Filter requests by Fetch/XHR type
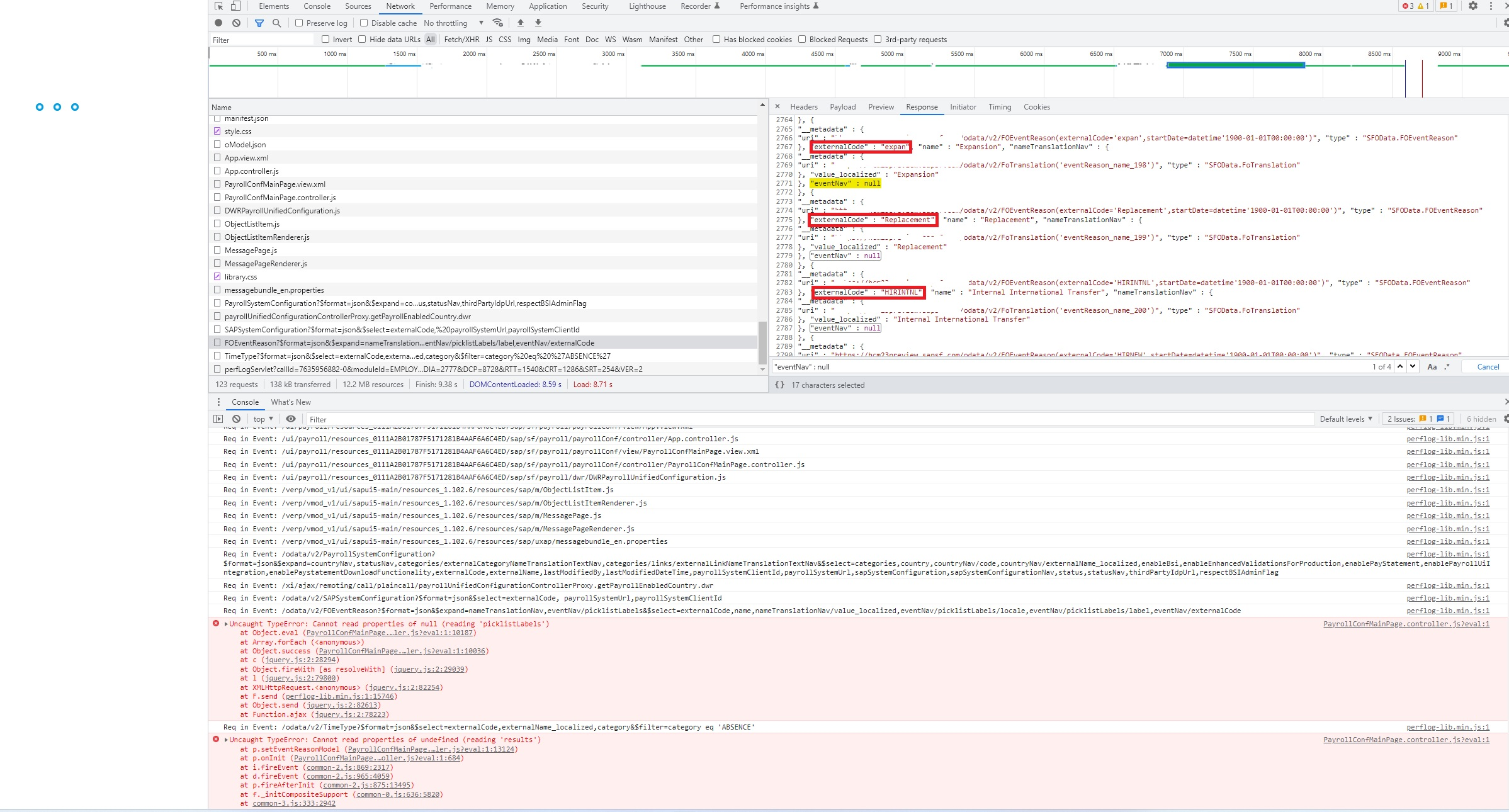This screenshot has width=1509, height=812. (x=461, y=39)
